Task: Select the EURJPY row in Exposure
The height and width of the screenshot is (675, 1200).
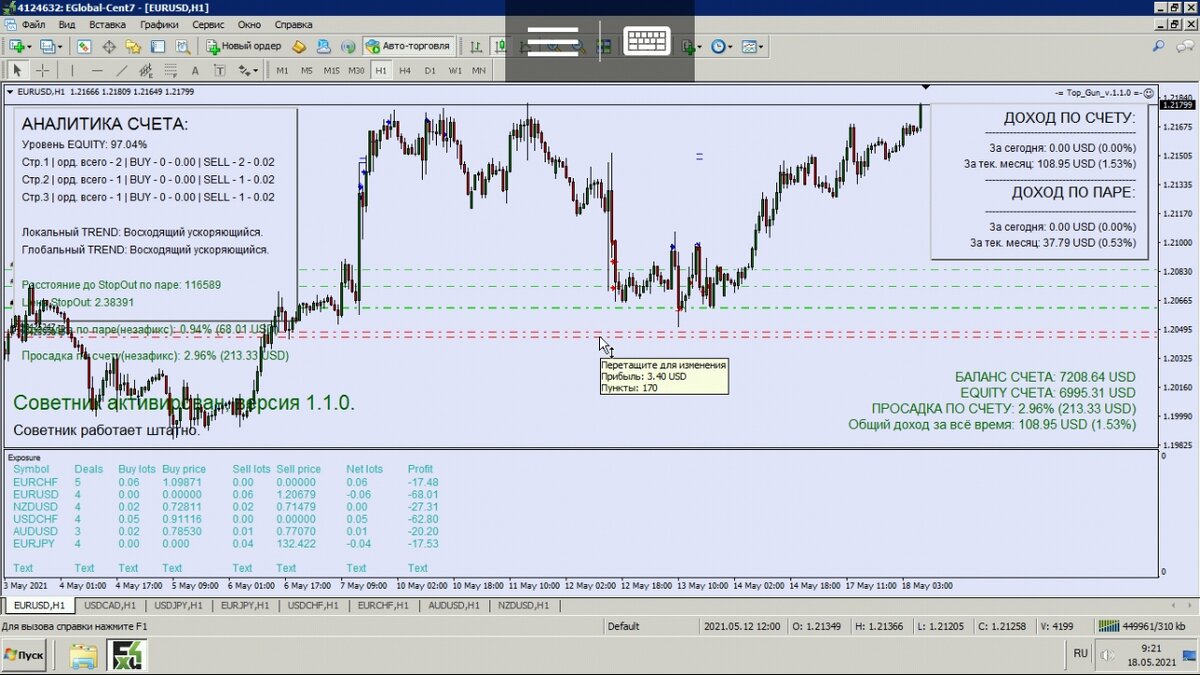Action: coord(226,543)
